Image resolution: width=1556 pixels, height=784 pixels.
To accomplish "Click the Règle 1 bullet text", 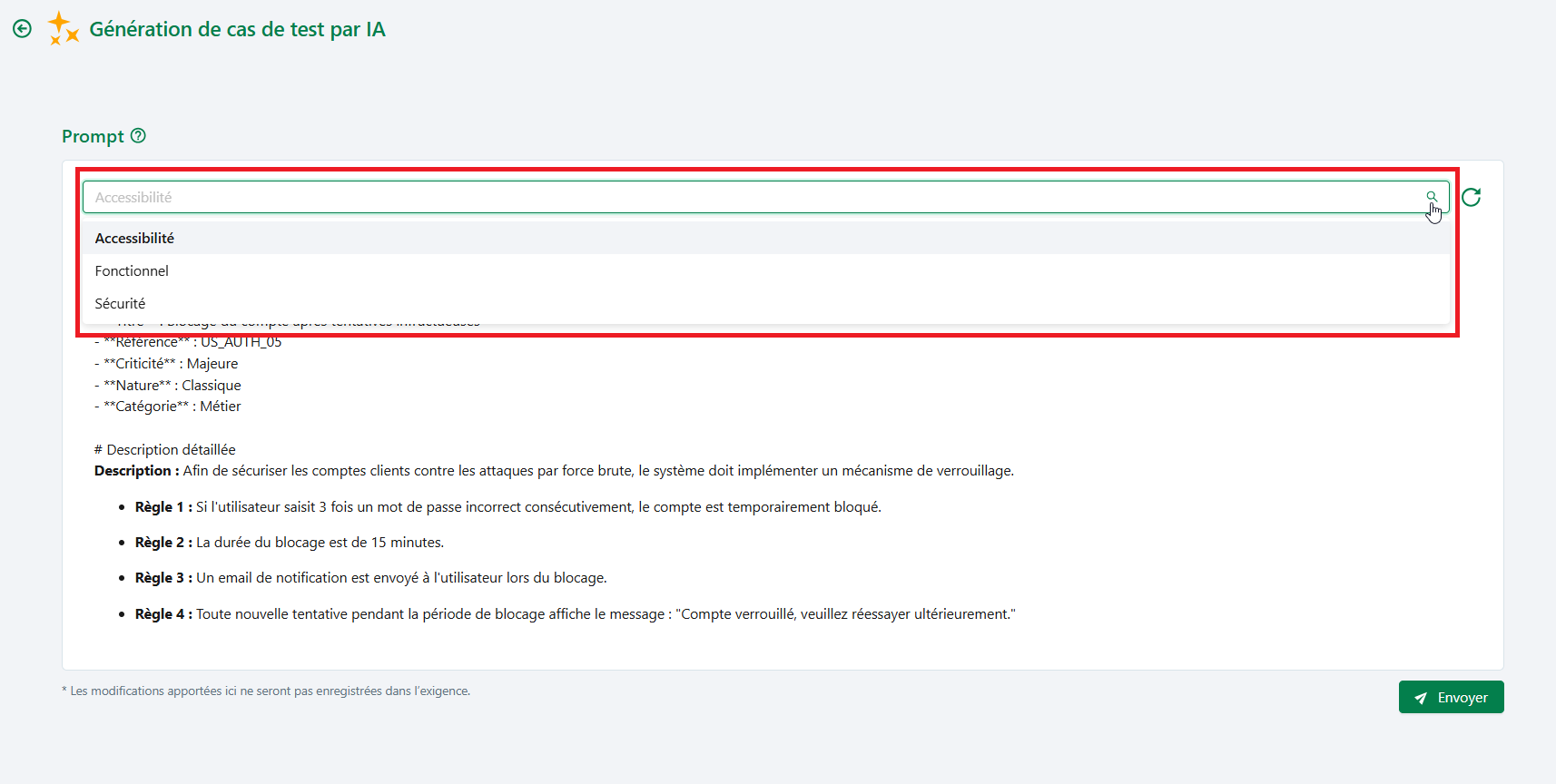I will point(508,507).
